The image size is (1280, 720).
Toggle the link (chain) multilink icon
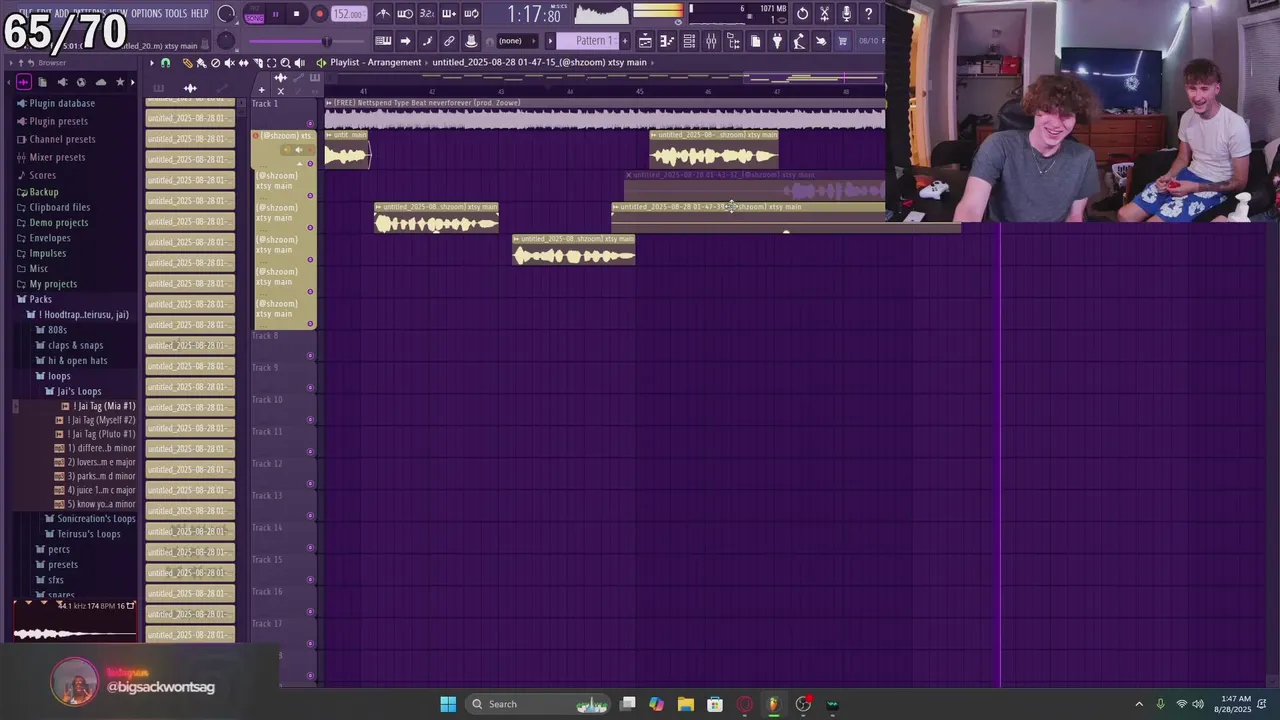coord(449,41)
